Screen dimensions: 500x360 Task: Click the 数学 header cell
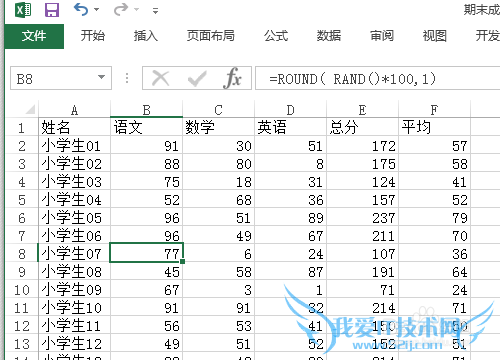[218, 127]
